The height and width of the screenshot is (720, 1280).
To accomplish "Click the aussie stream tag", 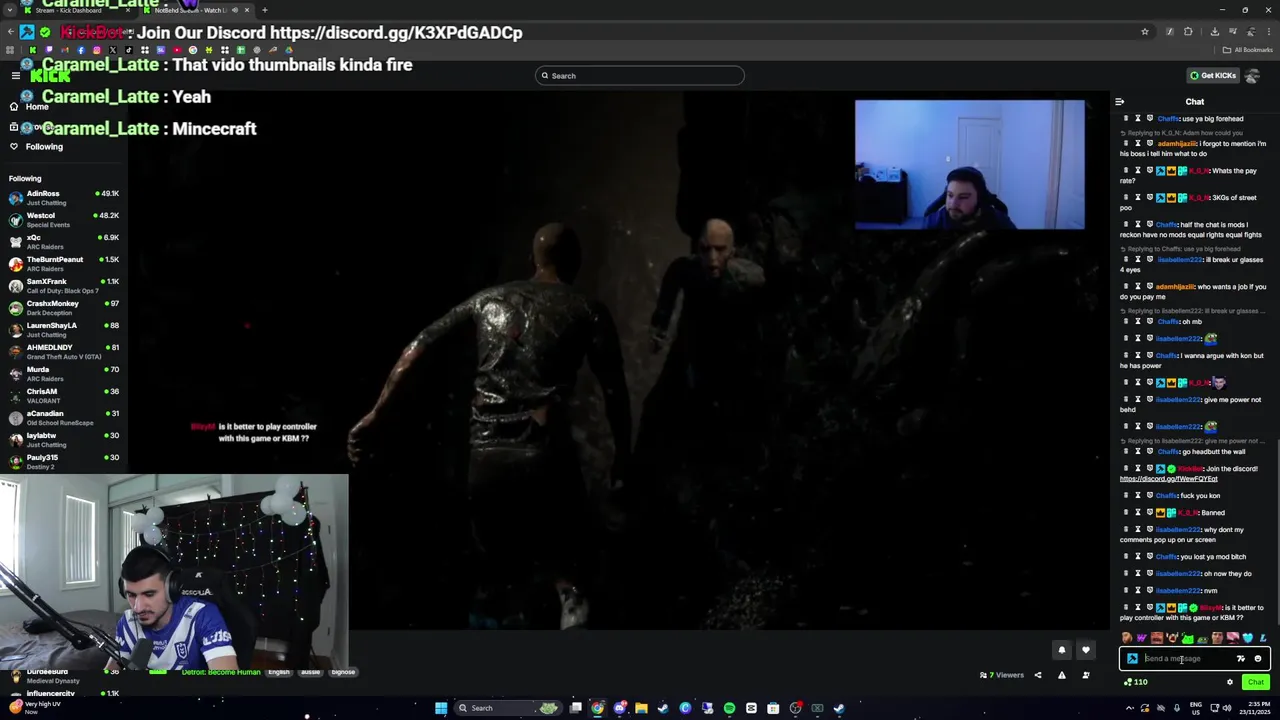I will coord(311,672).
